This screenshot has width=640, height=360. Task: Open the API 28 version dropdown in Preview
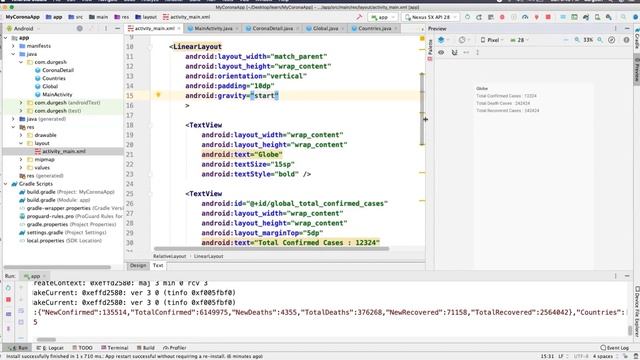pyautogui.click(x=519, y=40)
